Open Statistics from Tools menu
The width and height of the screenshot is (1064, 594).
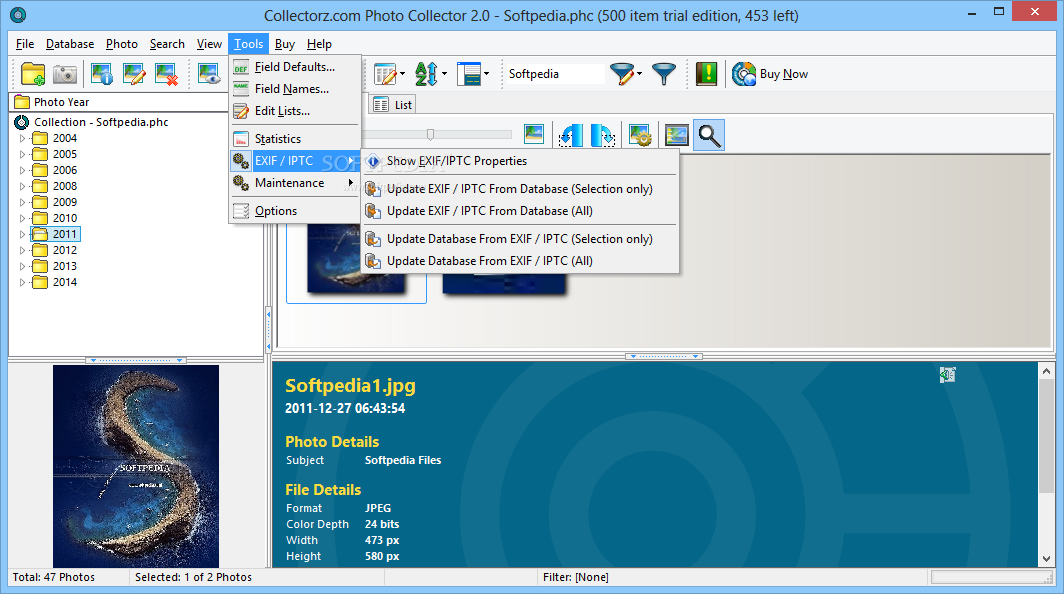click(294, 139)
